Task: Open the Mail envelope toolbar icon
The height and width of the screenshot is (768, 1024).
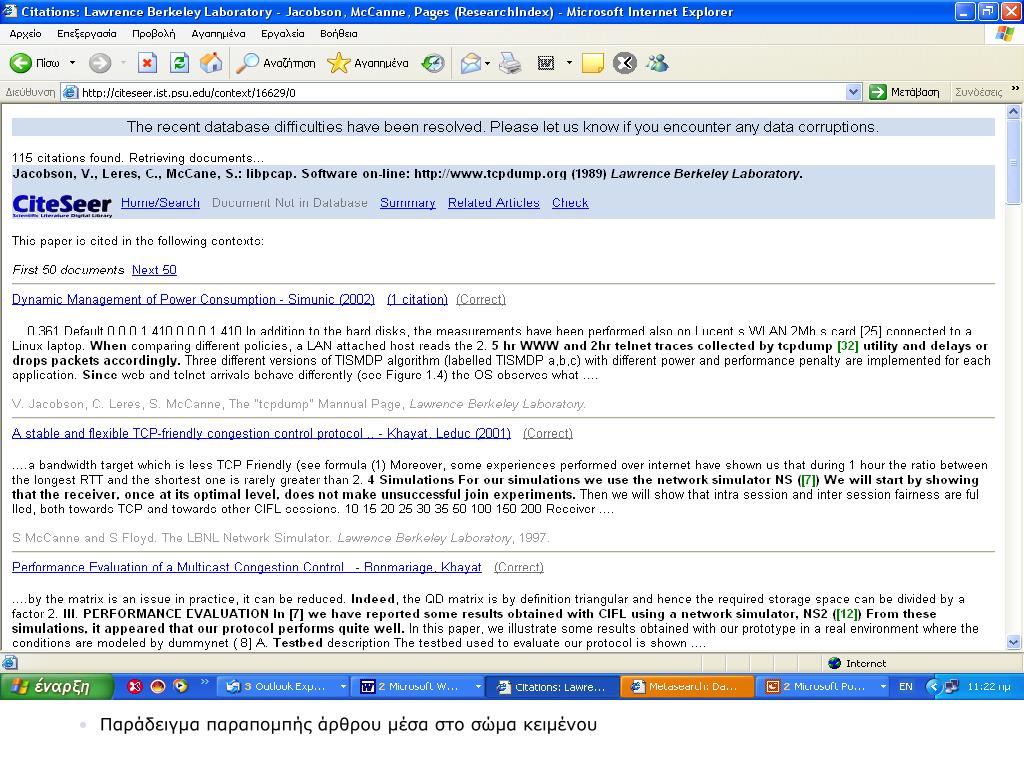Action: (470, 63)
